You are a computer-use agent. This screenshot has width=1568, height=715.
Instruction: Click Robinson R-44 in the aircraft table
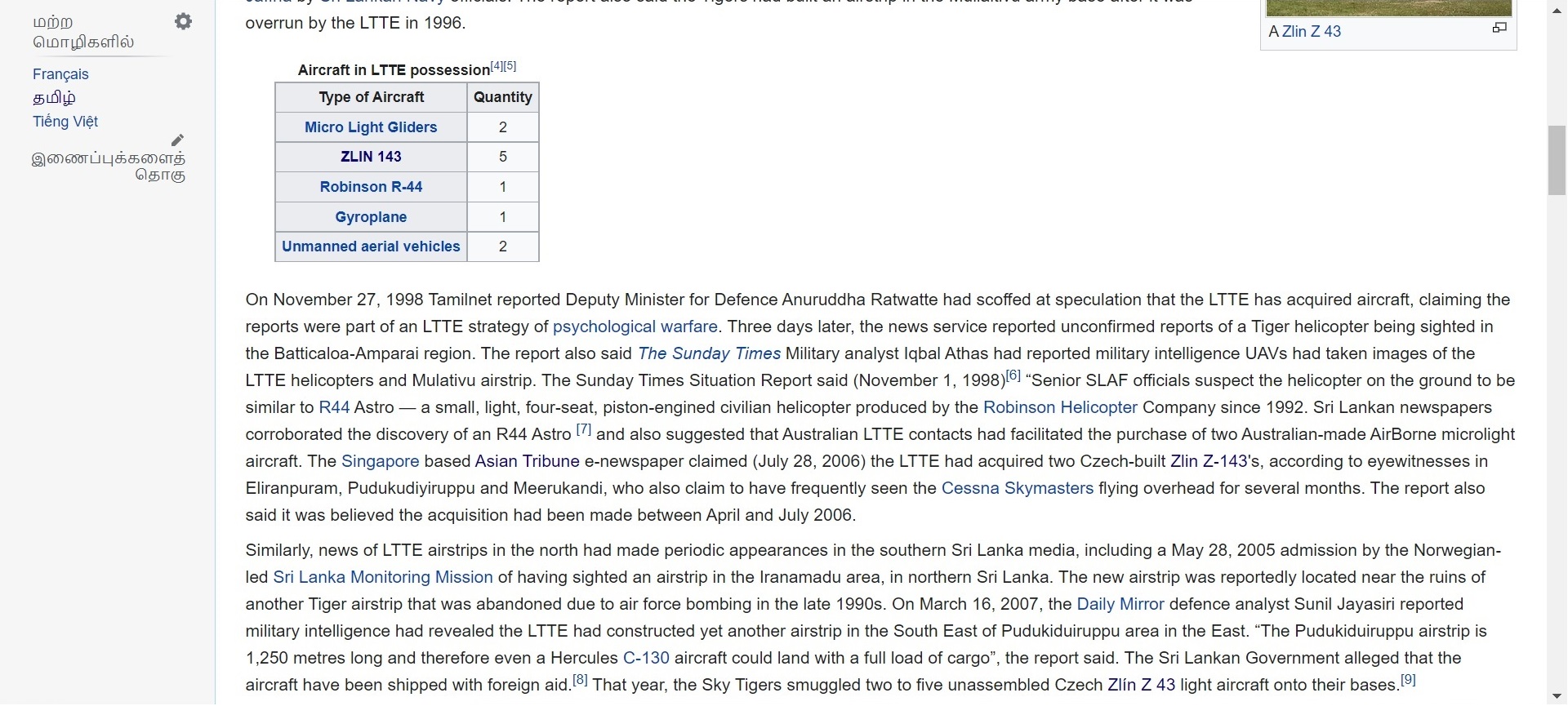371,187
